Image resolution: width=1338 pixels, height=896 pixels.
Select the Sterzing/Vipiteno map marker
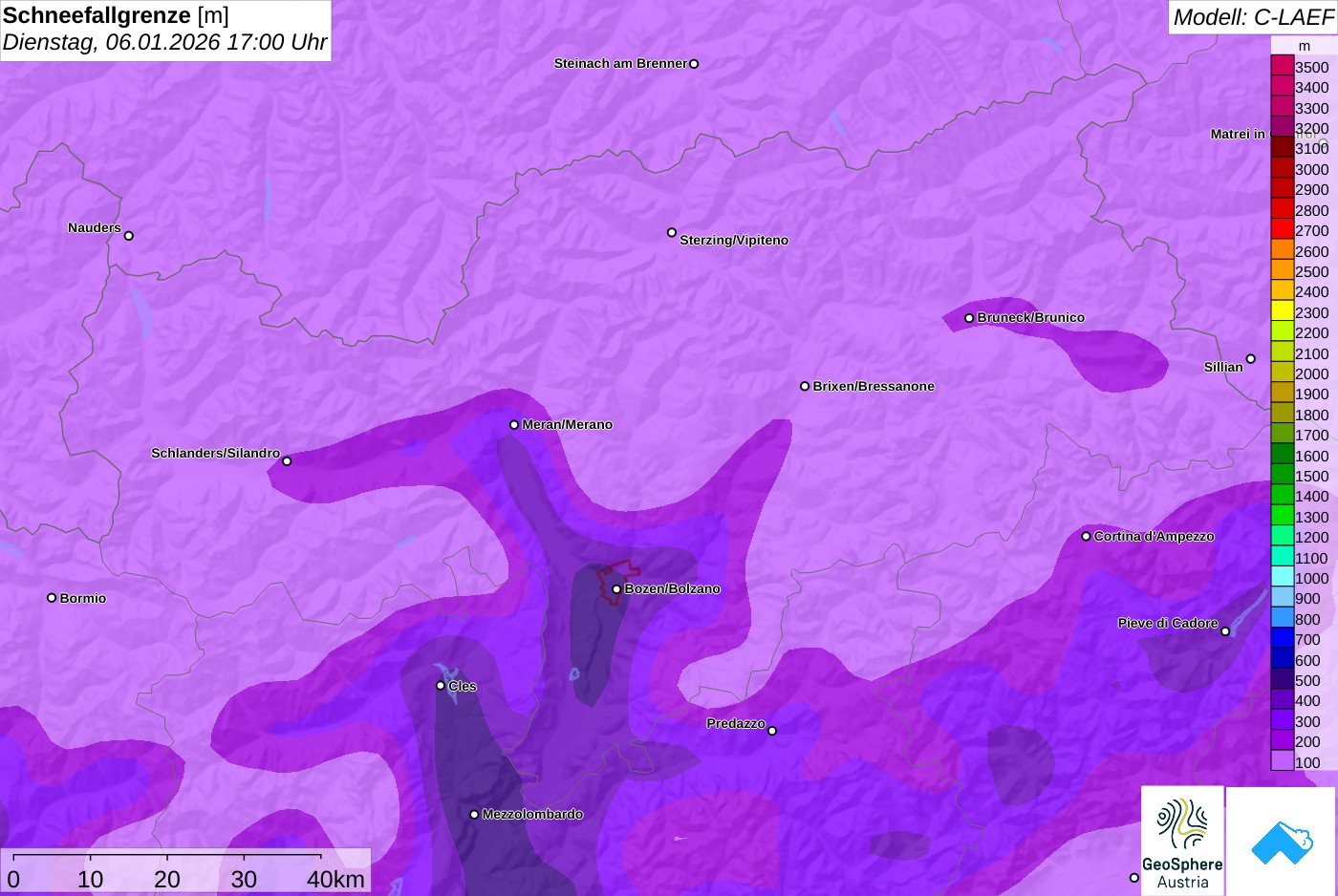tap(672, 232)
